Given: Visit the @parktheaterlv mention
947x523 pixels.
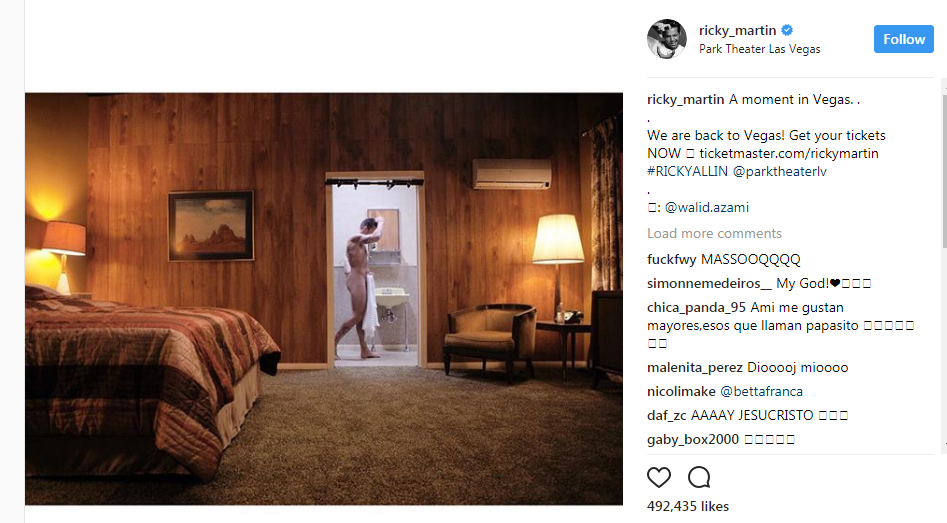Looking at the screenshot, I should (x=780, y=172).
